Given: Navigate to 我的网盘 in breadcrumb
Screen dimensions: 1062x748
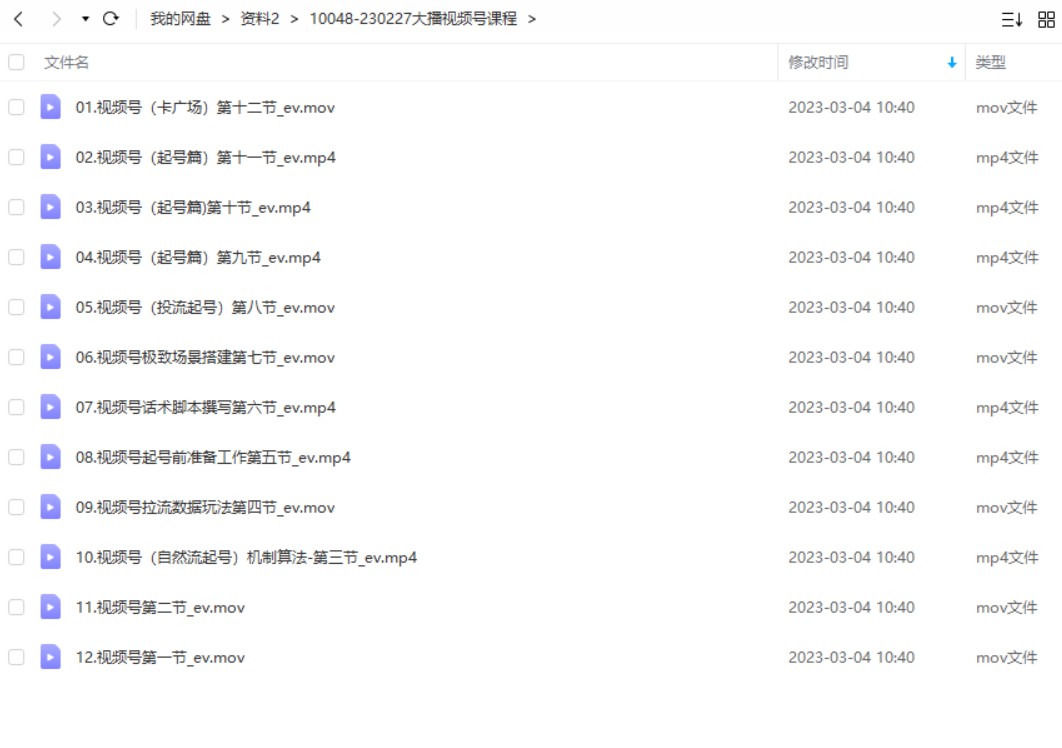Looking at the screenshot, I should pos(180,19).
